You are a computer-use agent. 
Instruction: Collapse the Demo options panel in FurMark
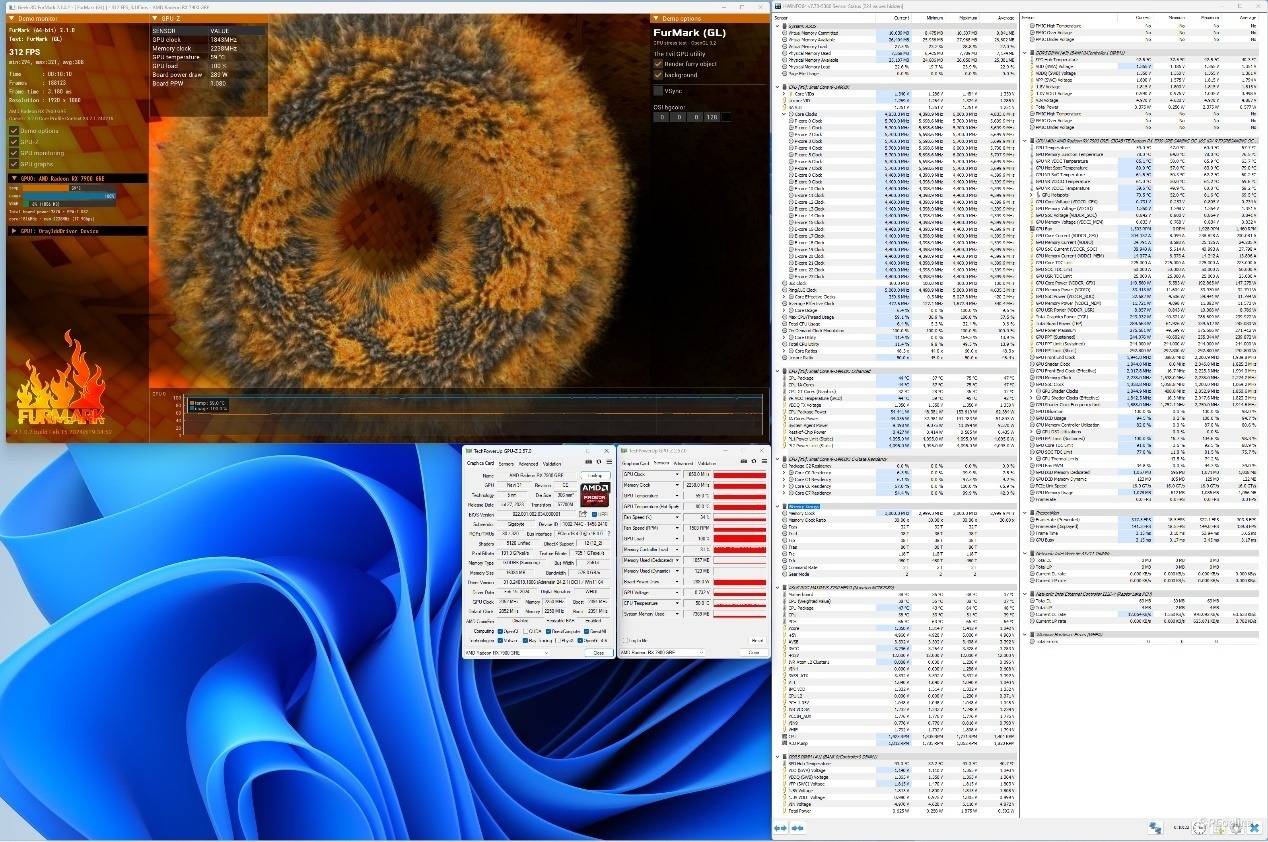click(656, 18)
